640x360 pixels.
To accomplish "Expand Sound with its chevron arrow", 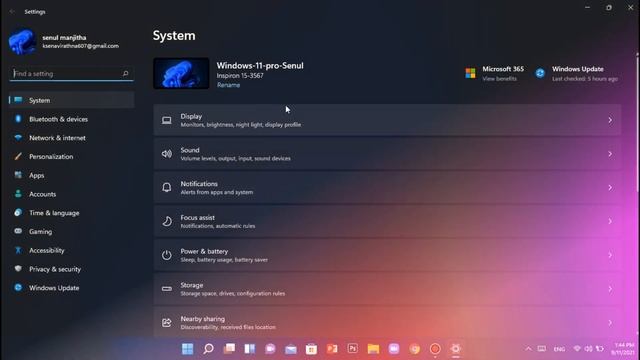I will pos(610,154).
